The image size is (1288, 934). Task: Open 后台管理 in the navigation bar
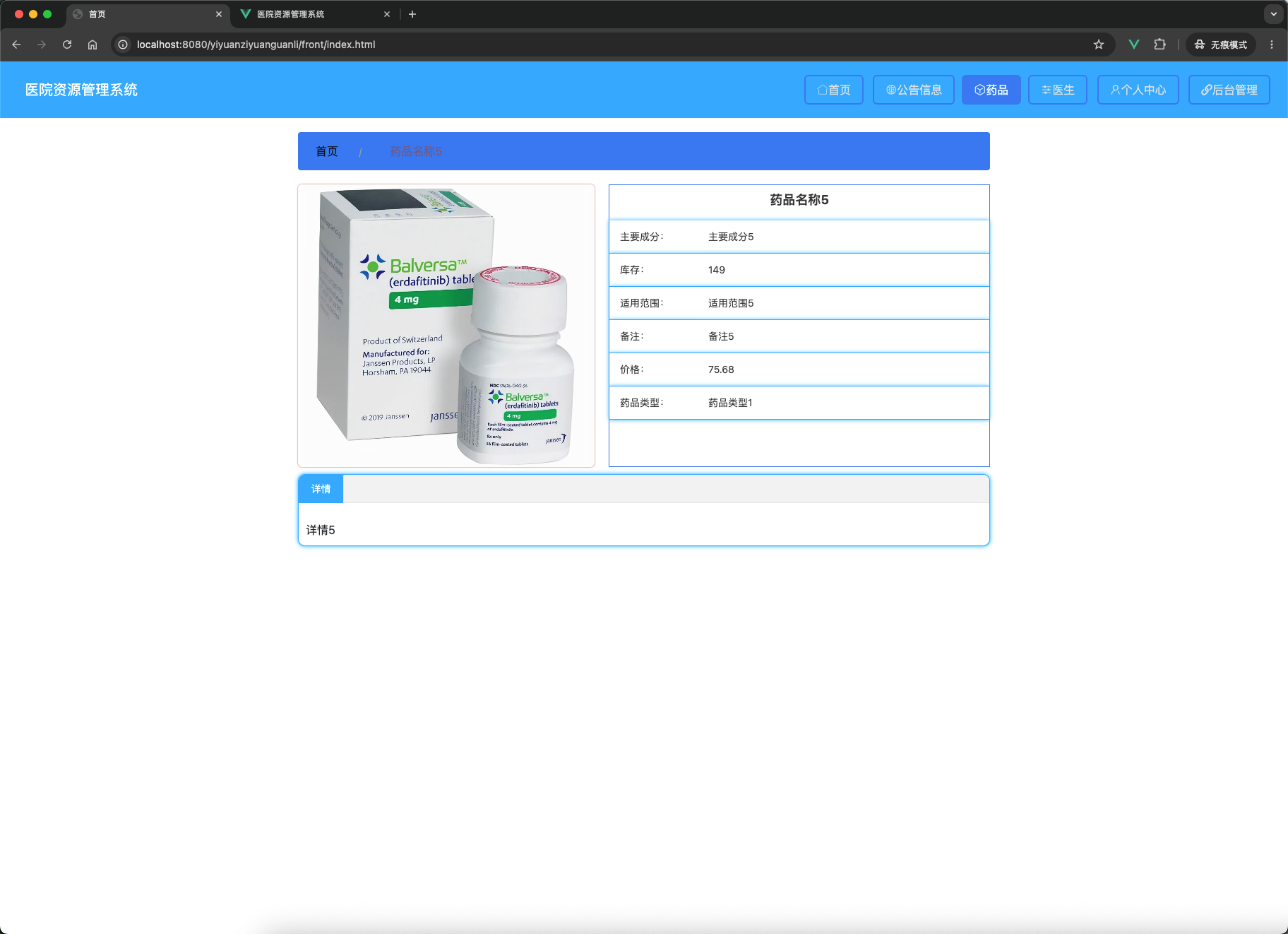point(1229,90)
